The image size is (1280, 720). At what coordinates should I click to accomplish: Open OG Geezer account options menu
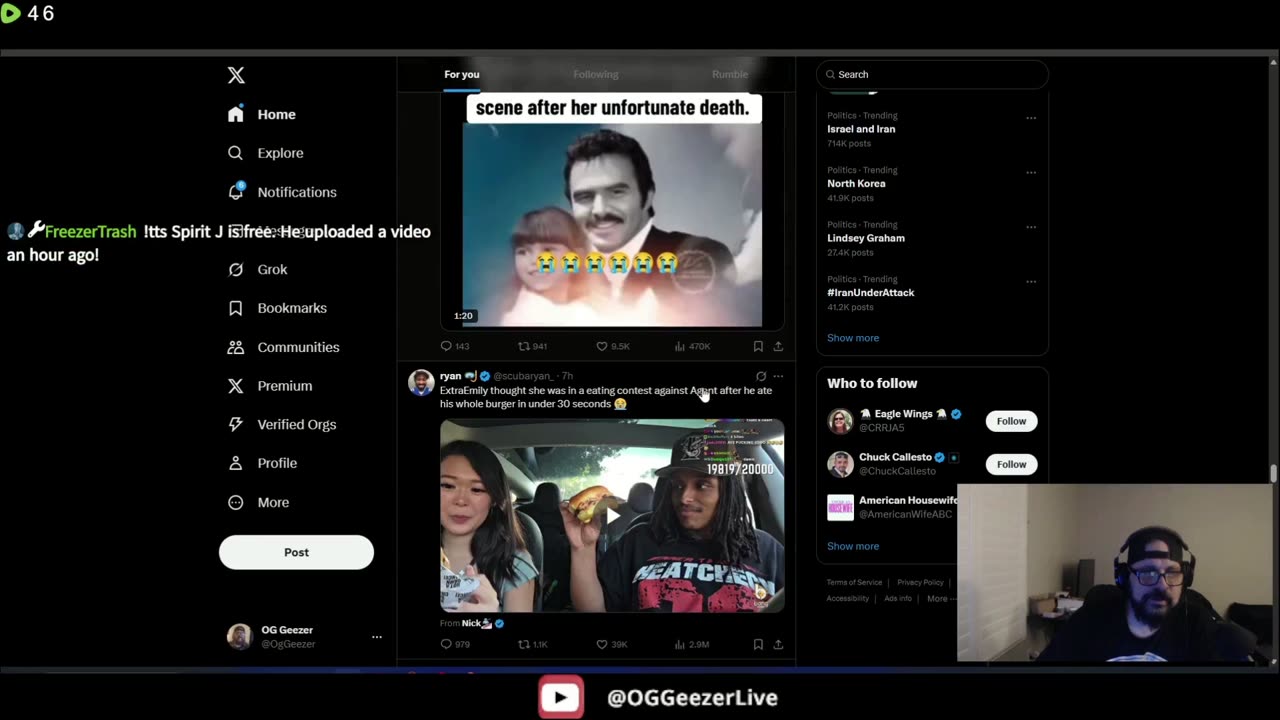377,637
